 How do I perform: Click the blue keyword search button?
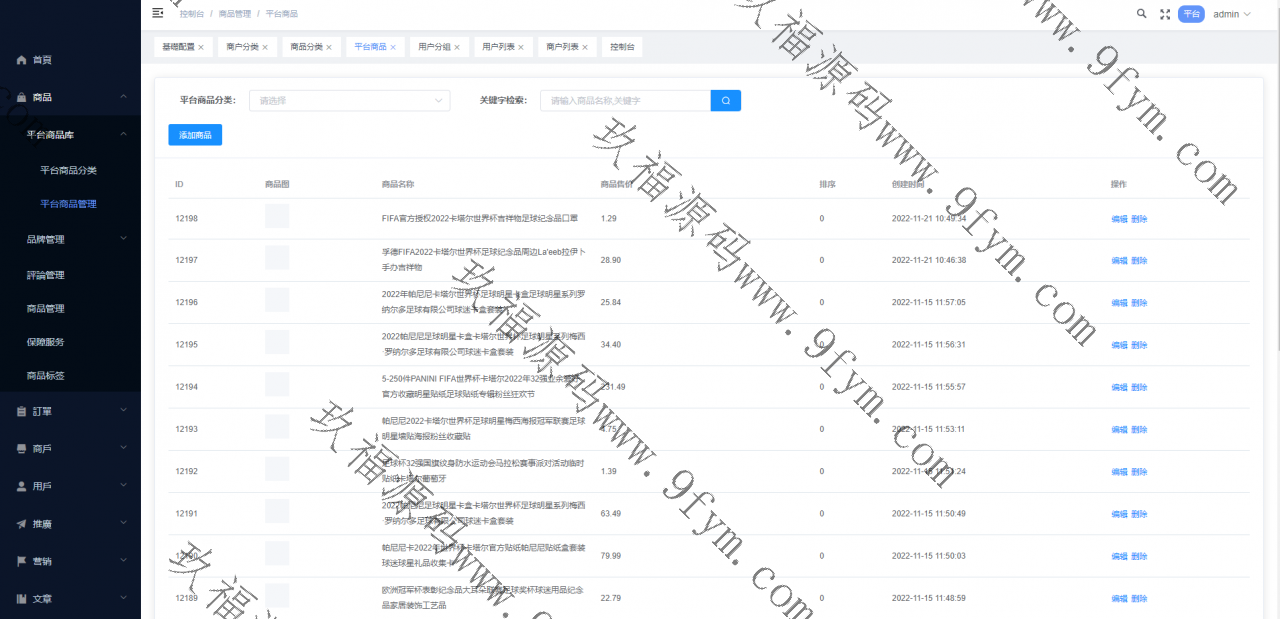coord(725,100)
